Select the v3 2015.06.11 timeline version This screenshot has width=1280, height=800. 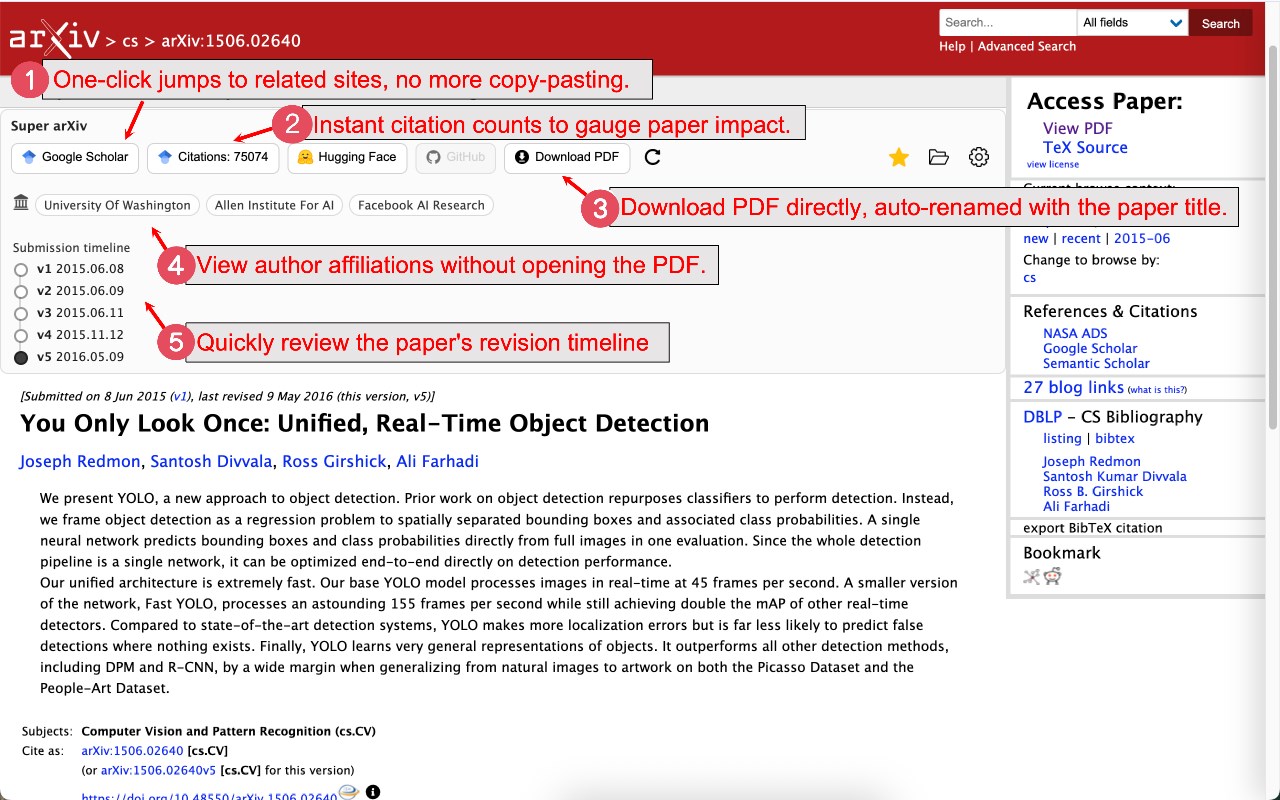coord(68,313)
